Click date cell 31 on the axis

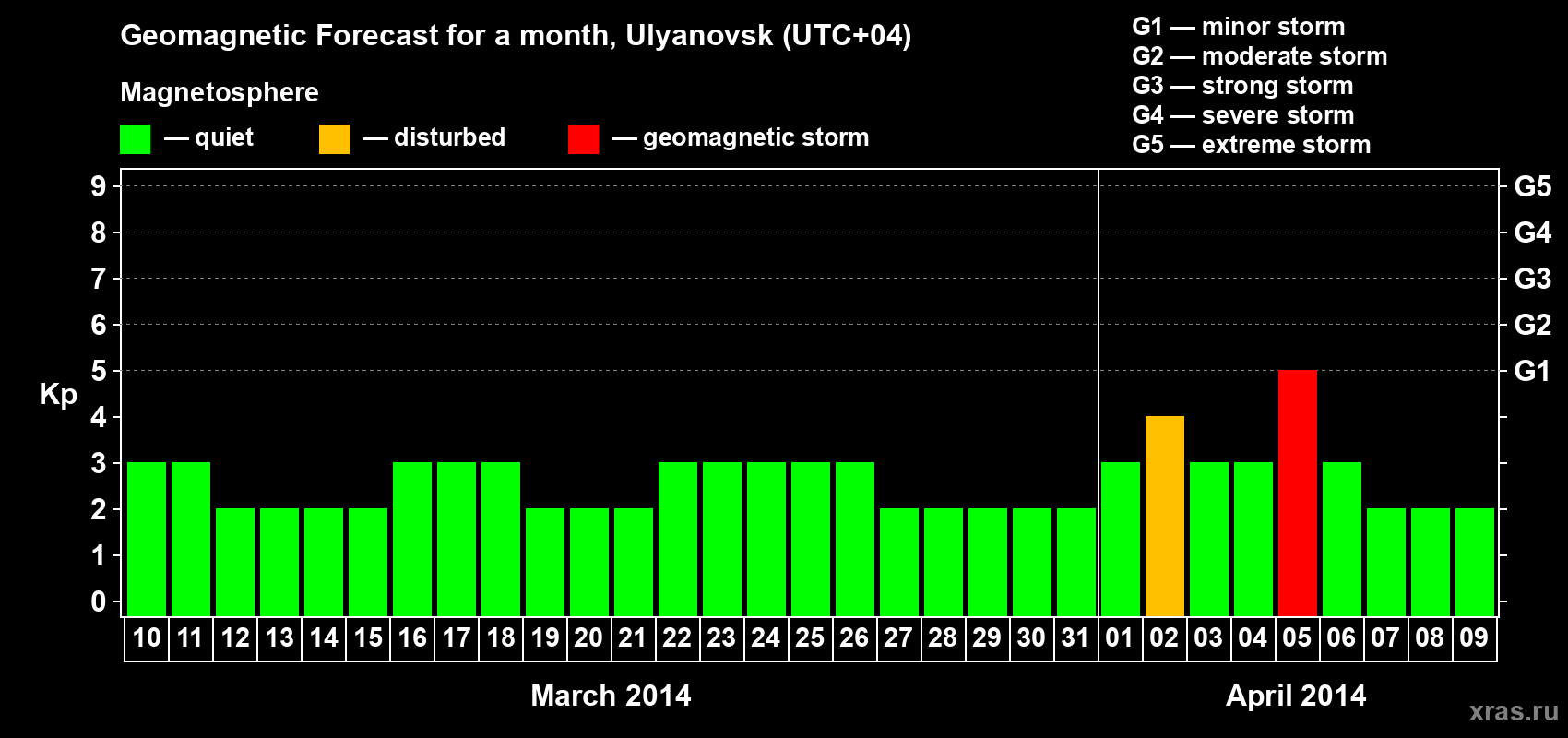[x=1076, y=638]
